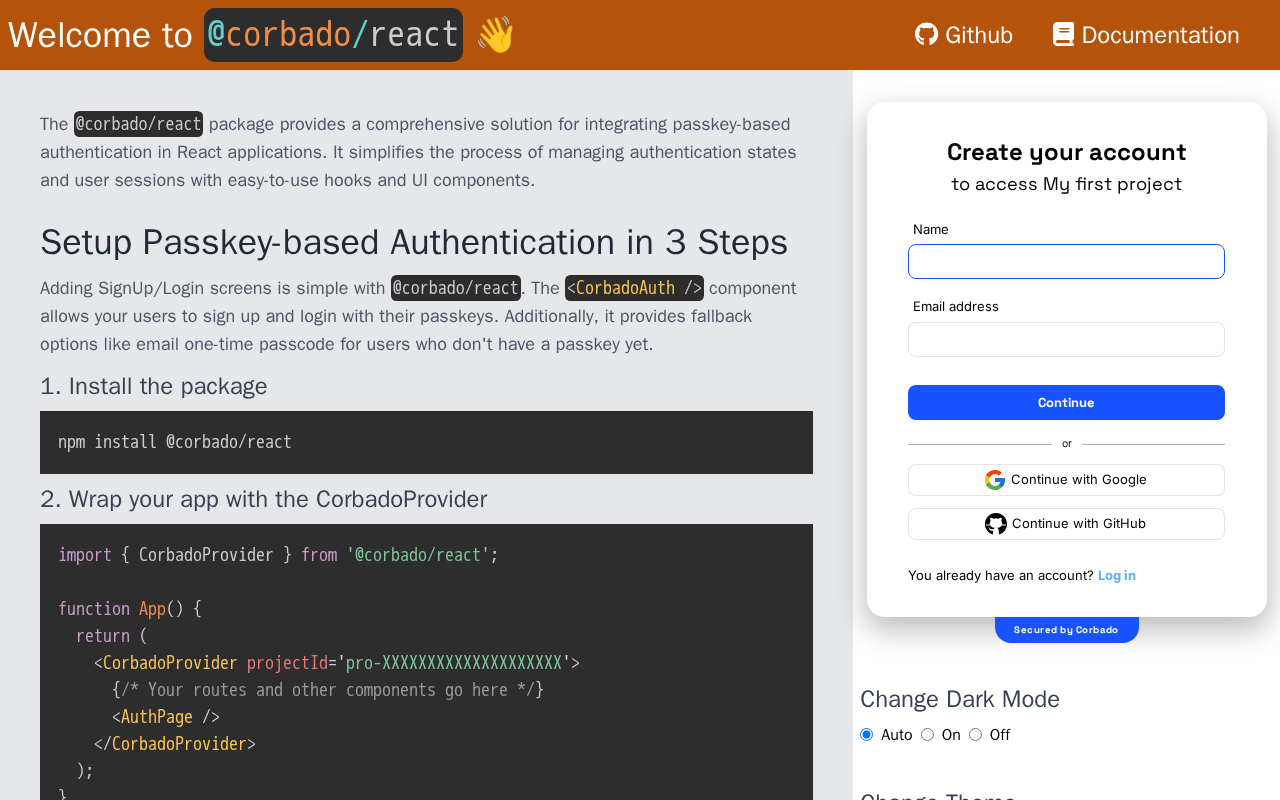This screenshot has width=1280, height=800.
Task: Click the waving hand emoji
Action: tap(495, 35)
